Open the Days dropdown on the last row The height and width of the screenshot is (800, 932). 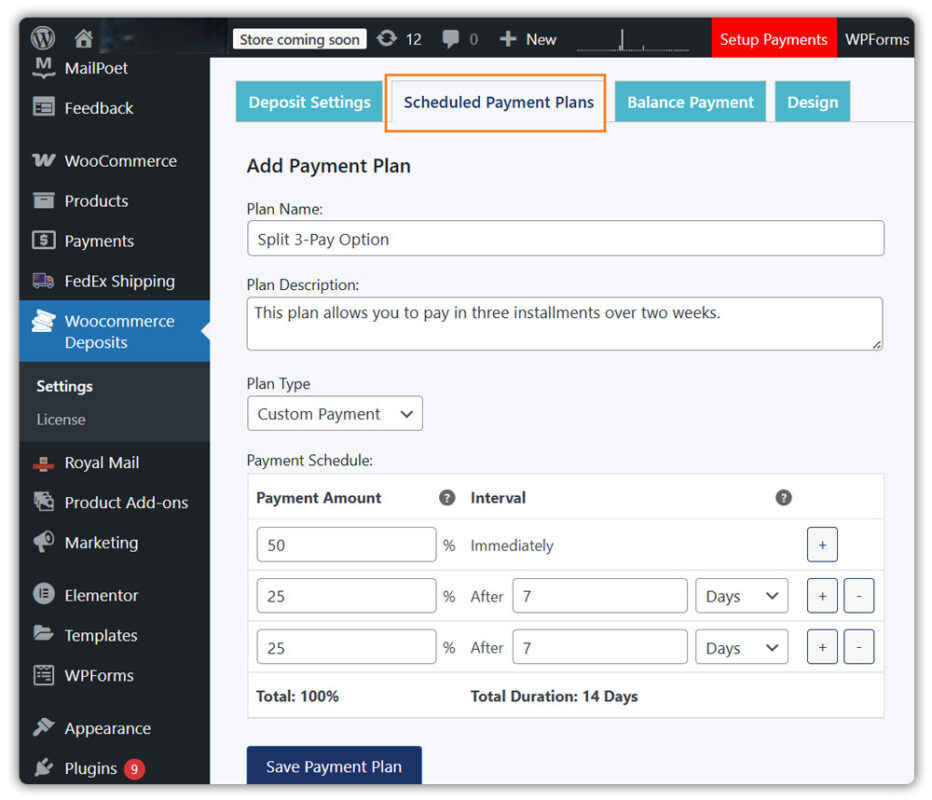(x=741, y=647)
